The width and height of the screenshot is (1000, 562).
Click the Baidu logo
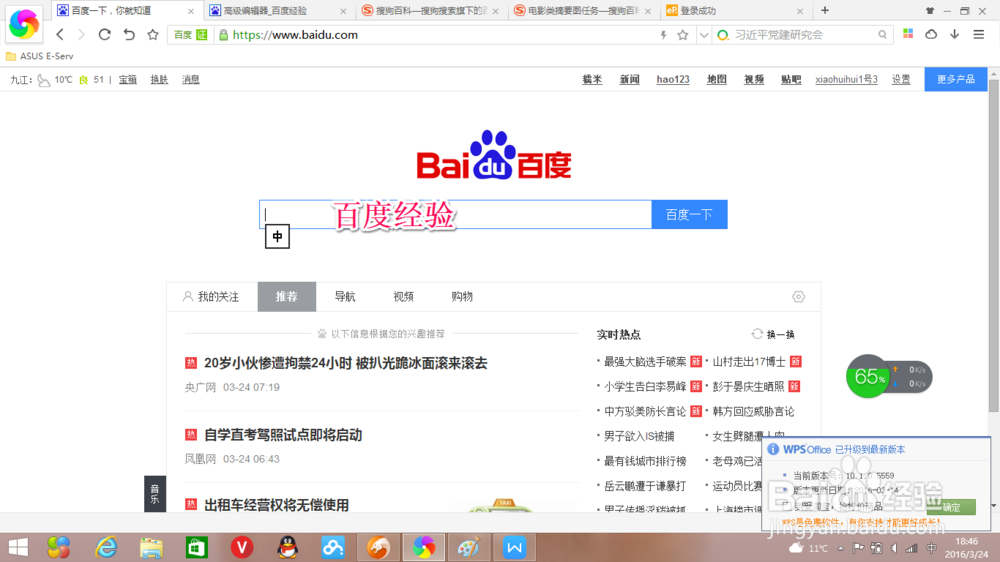click(x=494, y=155)
